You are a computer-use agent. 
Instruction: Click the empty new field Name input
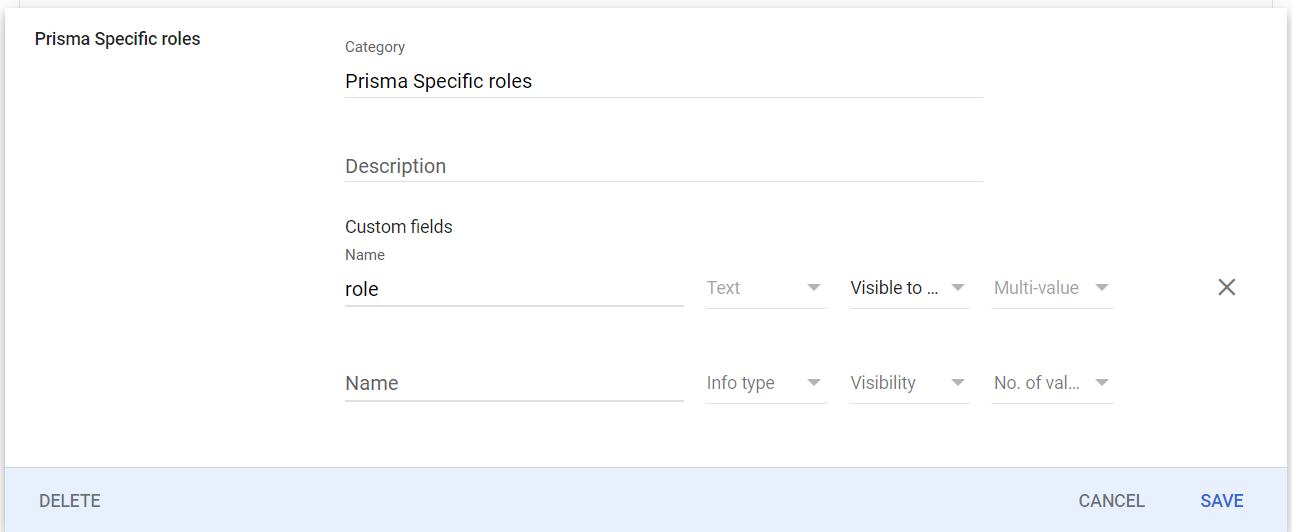(x=513, y=384)
